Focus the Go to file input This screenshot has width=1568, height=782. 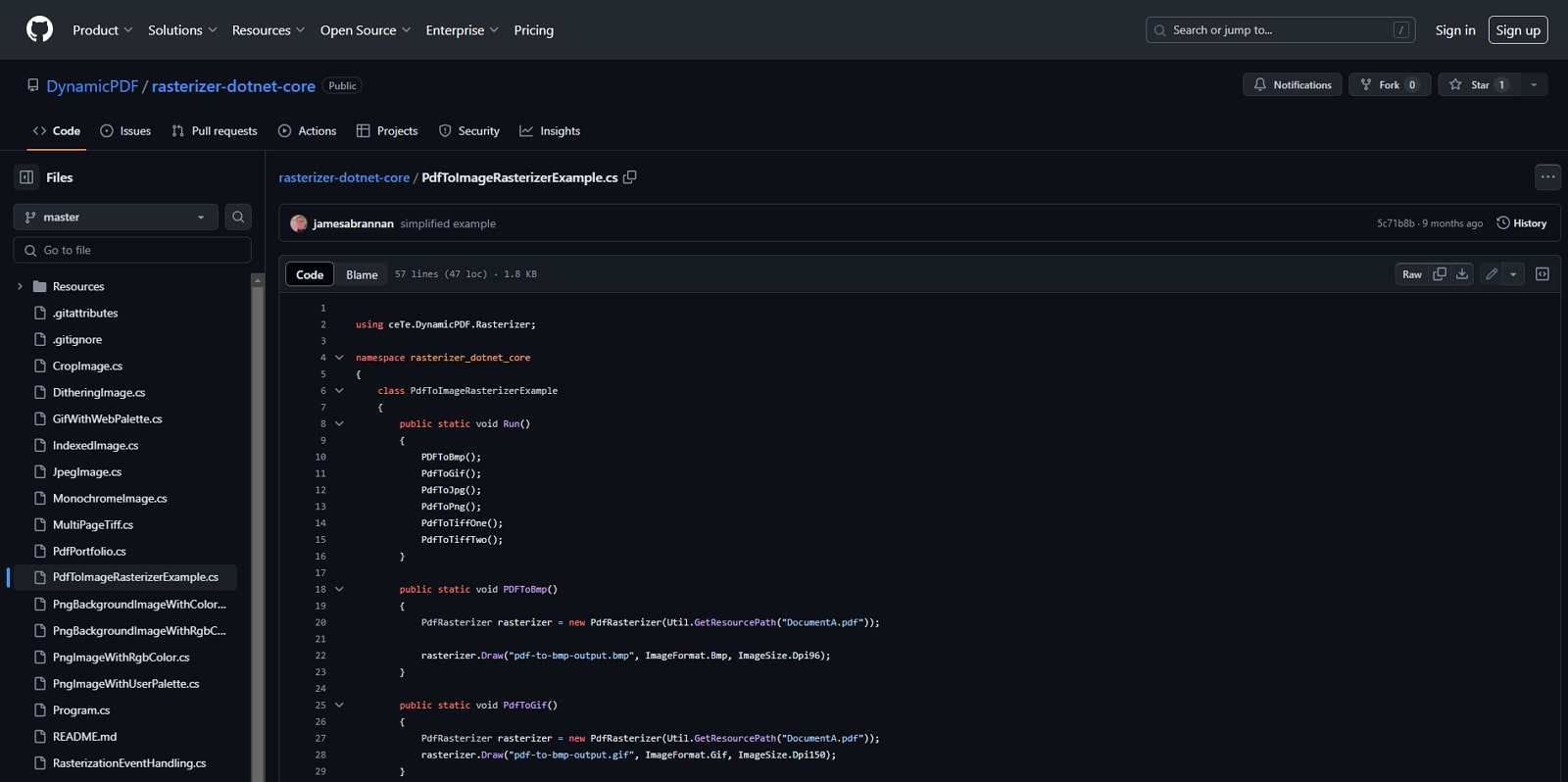[x=132, y=250]
